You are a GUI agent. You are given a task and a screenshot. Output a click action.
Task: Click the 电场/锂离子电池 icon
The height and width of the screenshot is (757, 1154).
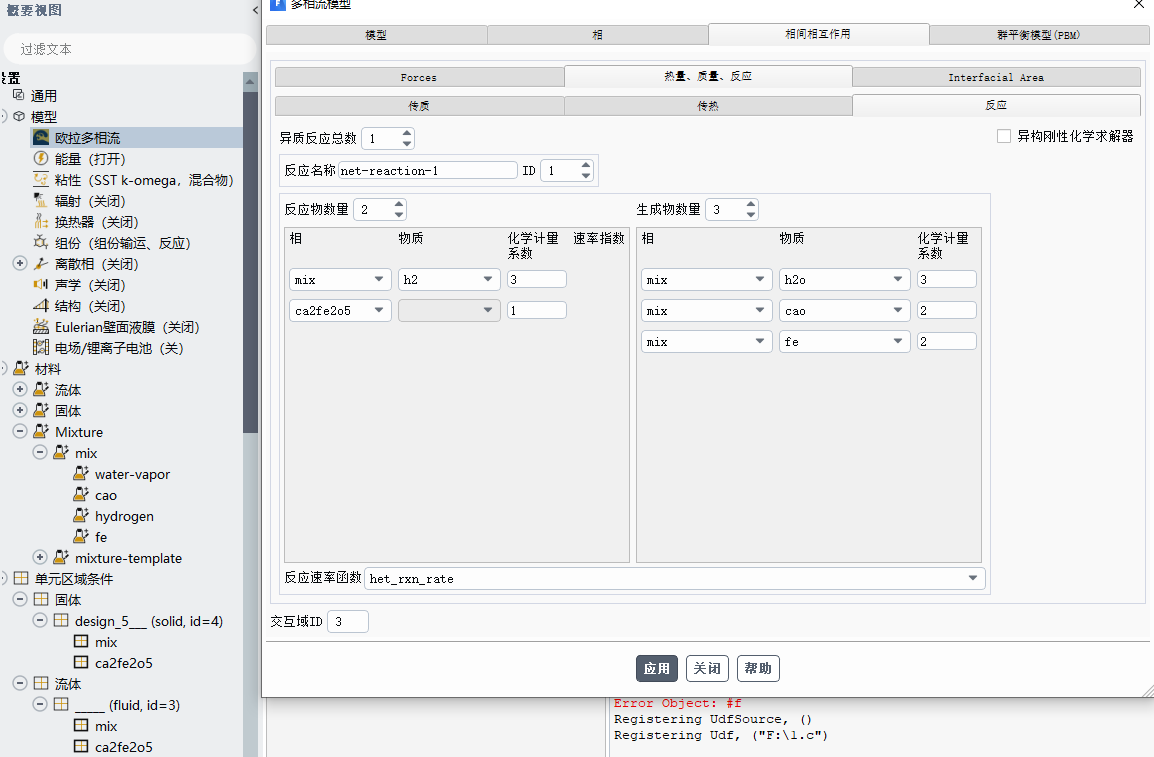click(x=41, y=348)
